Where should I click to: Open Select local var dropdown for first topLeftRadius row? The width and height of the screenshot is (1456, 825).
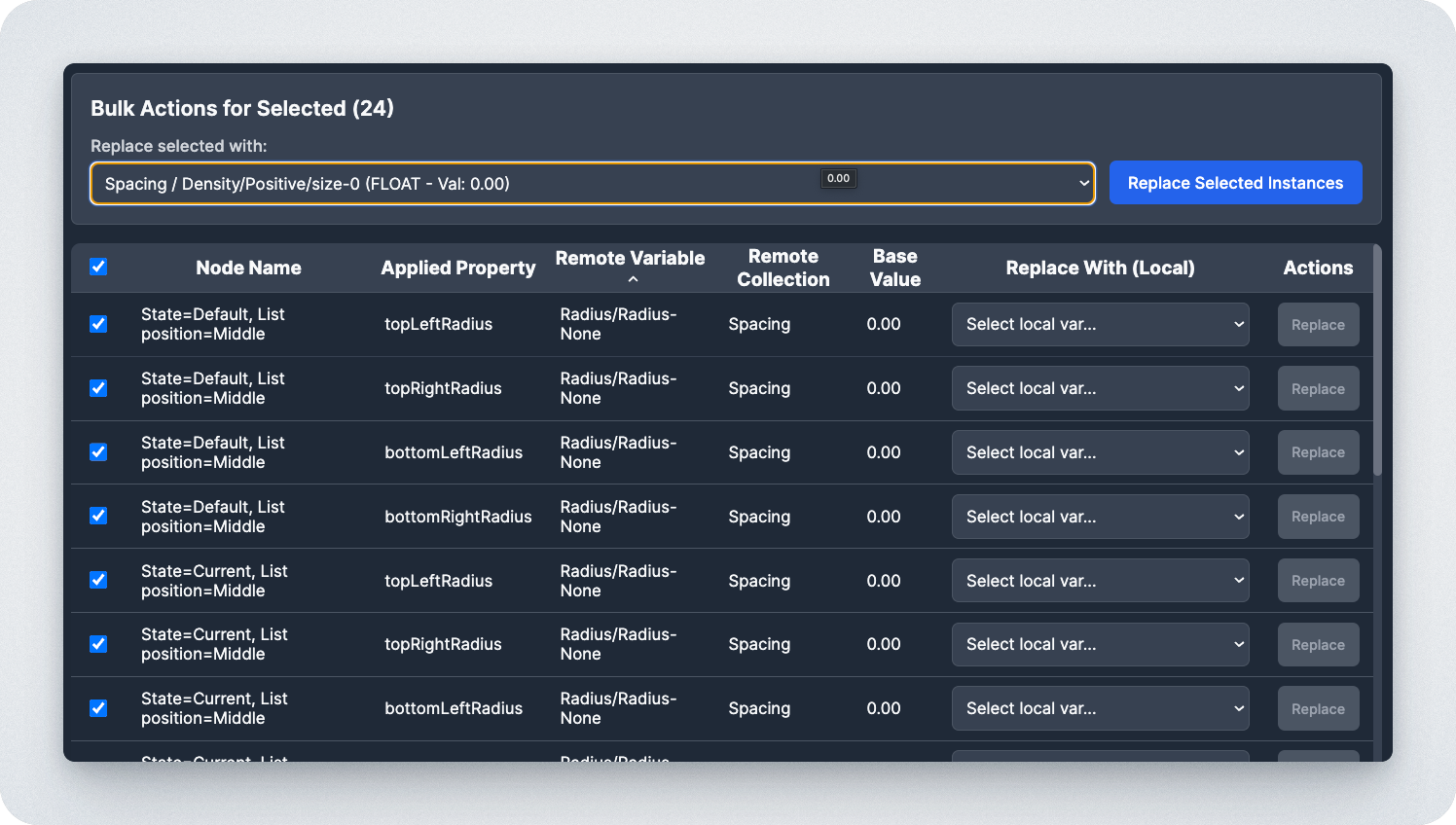tap(1100, 324)
